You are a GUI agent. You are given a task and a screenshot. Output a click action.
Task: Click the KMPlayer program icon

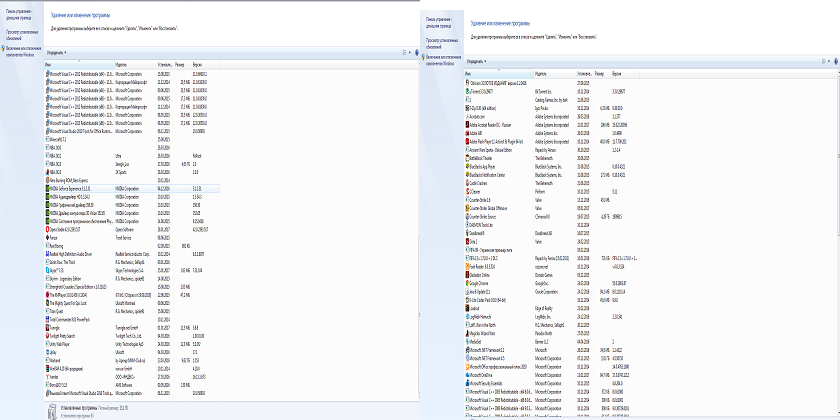click(x=47, y=295)
